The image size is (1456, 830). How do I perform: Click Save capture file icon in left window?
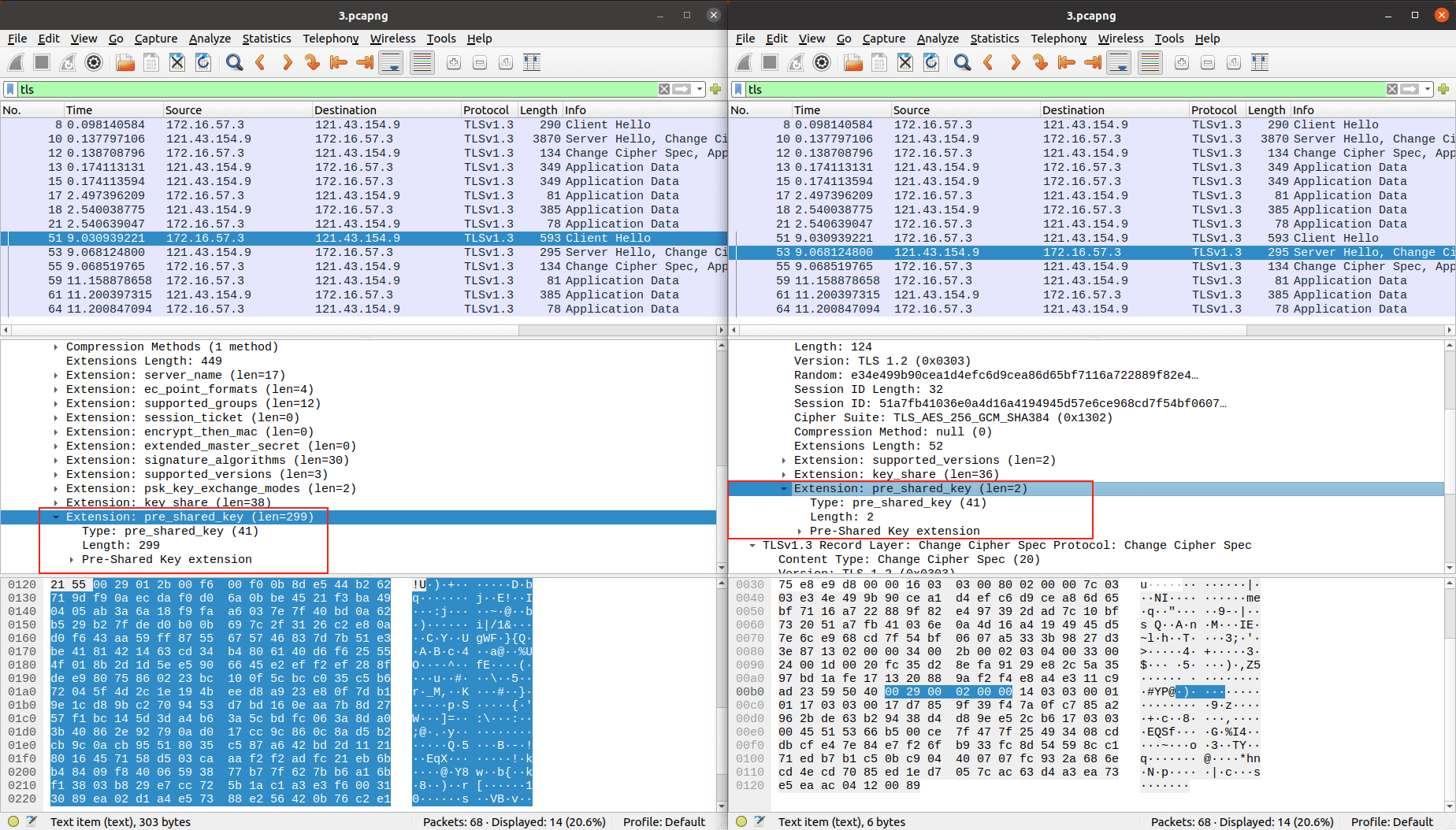[151, 62]
